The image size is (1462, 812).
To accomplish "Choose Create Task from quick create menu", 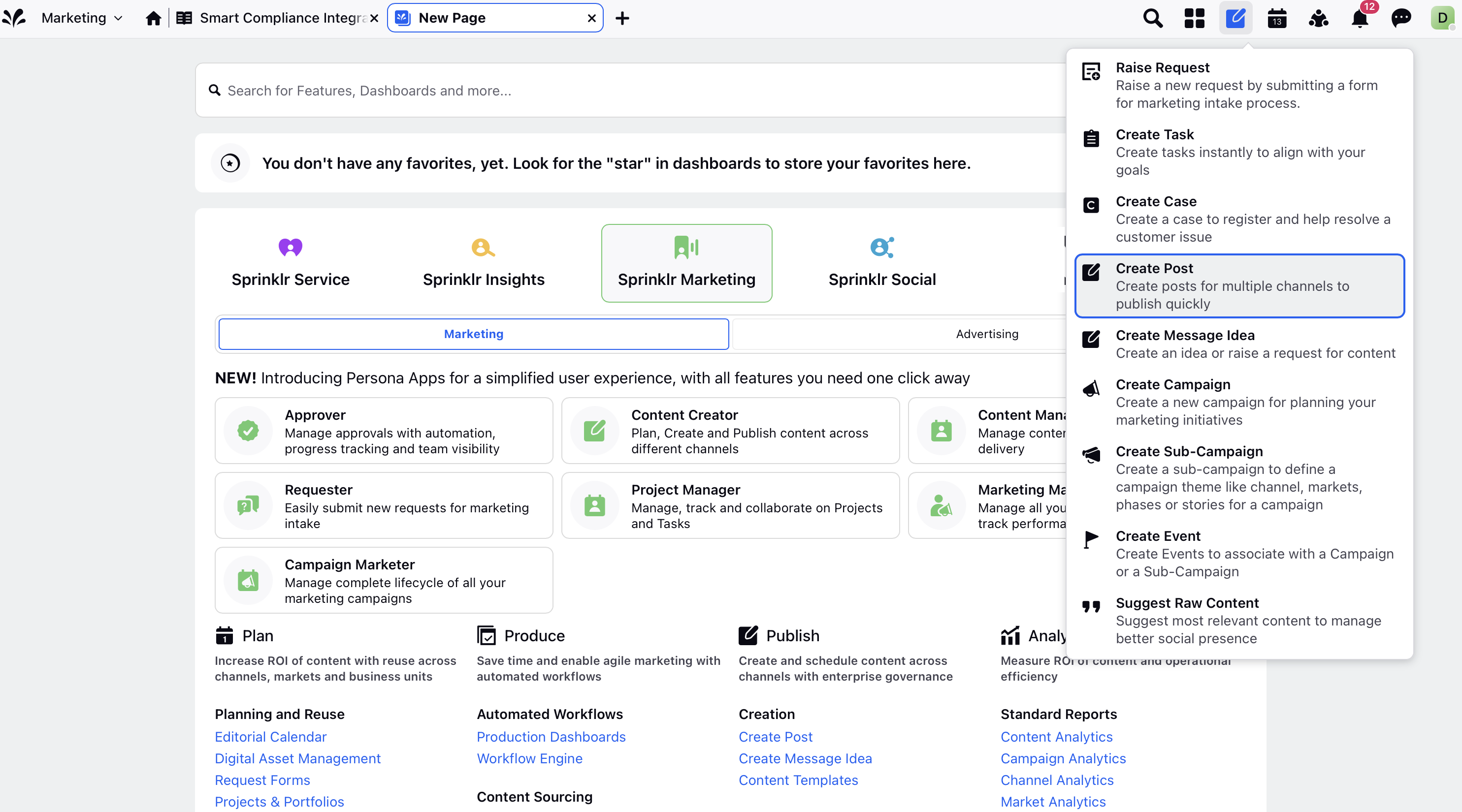I will (x=1239, y=152).
